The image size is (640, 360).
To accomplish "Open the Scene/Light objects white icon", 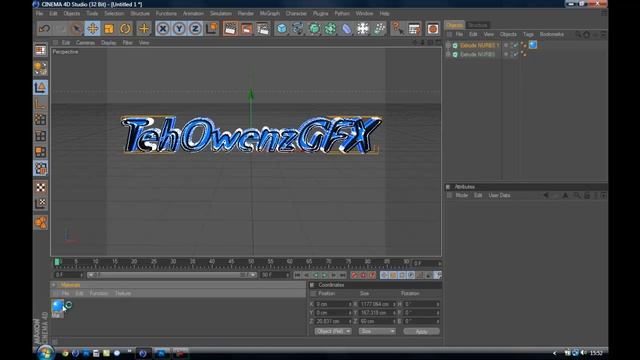I will click(362, 29).
